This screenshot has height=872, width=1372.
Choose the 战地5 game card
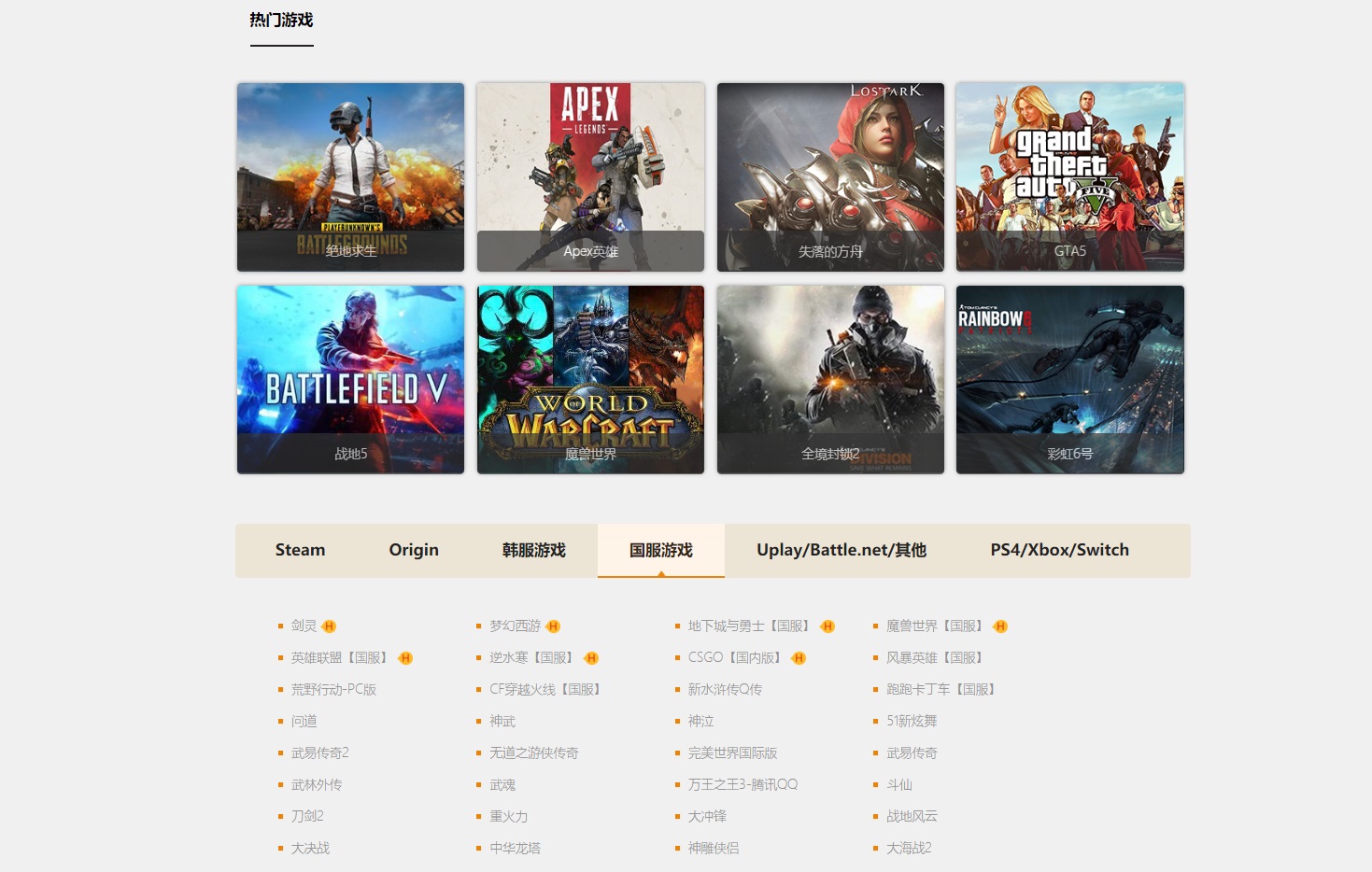(350, 380)
